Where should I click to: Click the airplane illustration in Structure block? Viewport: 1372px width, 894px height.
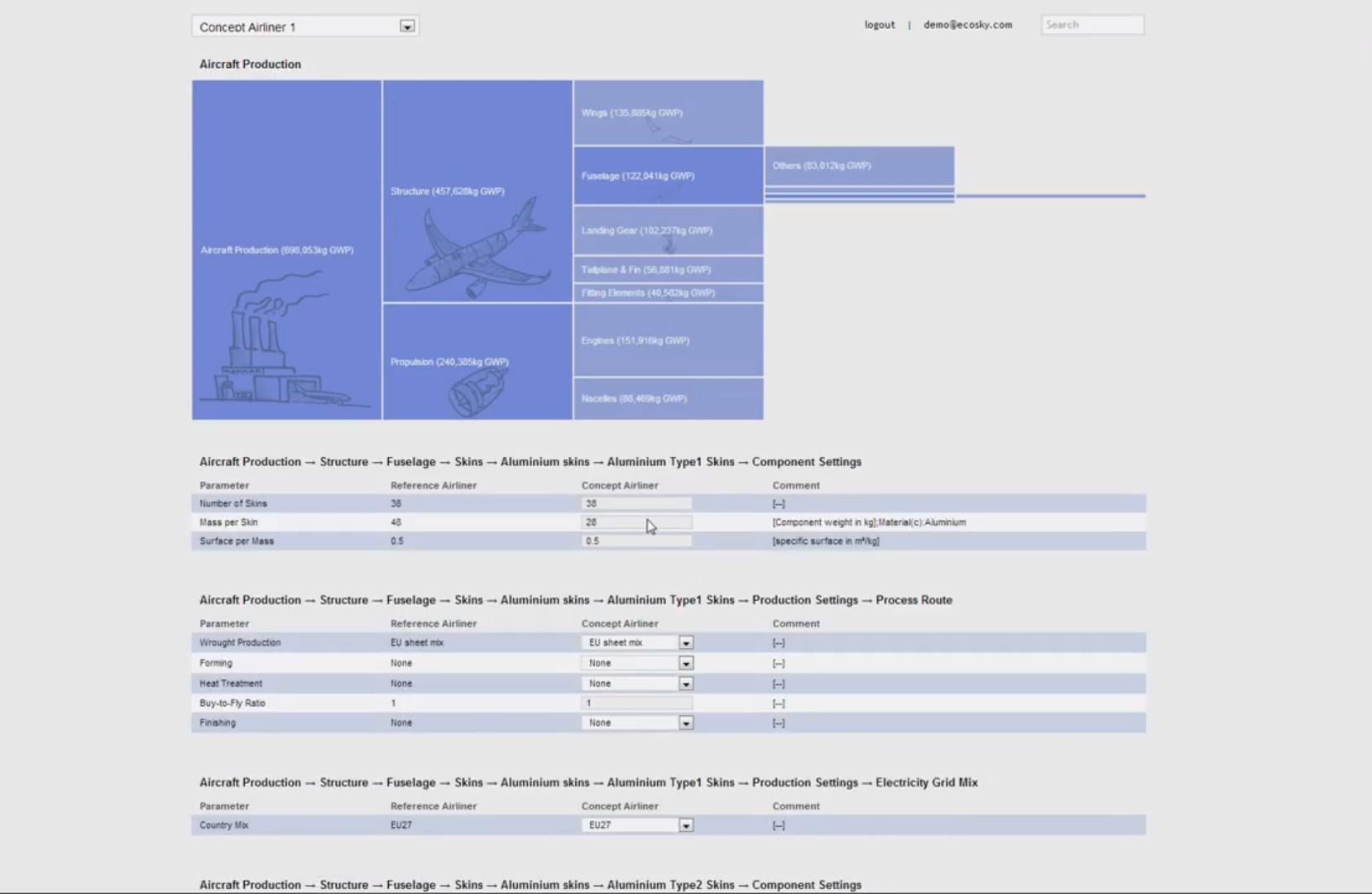pyautogui.click(x=477, y=251)
